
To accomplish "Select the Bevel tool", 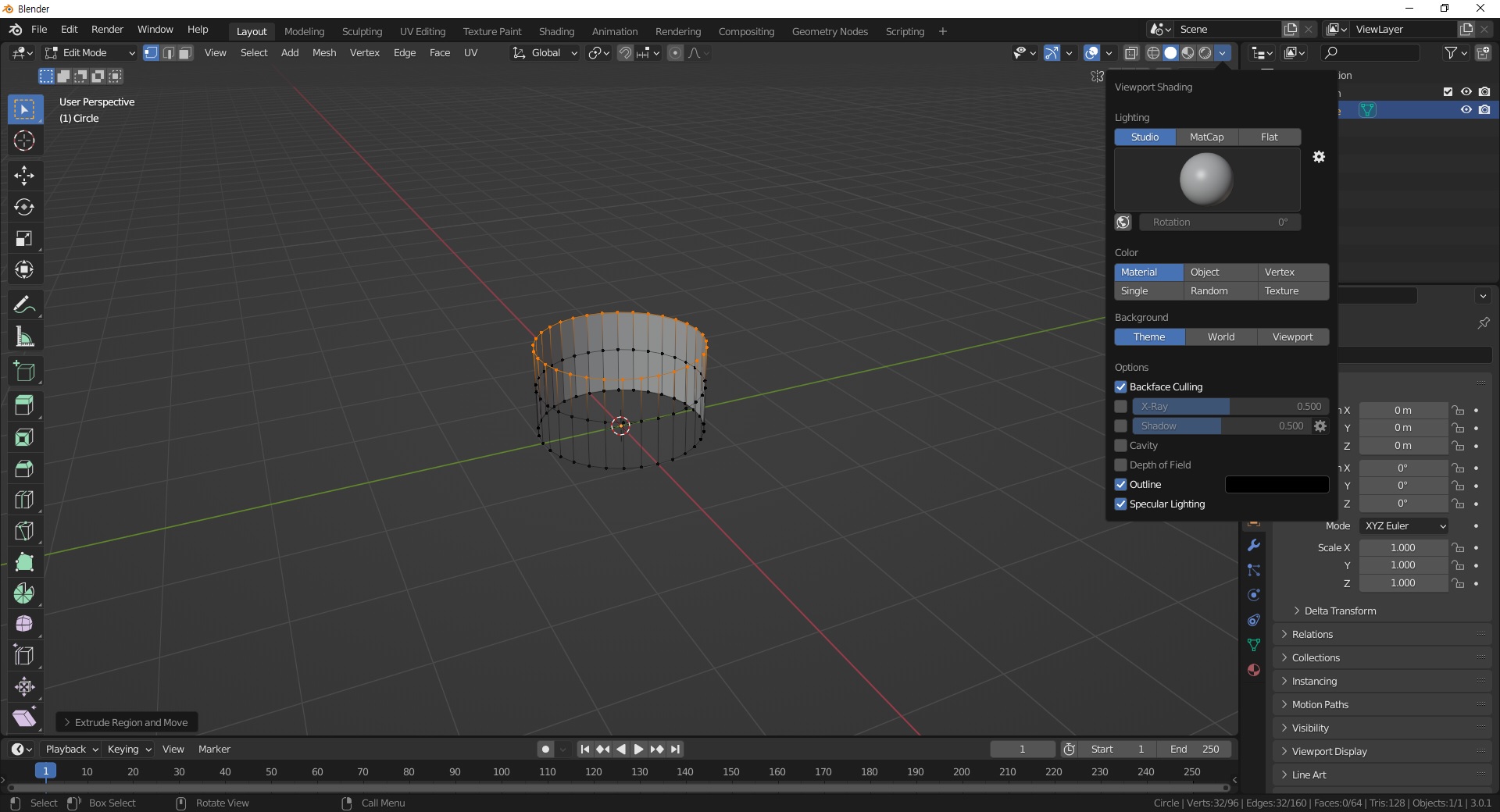I will 24,468.
